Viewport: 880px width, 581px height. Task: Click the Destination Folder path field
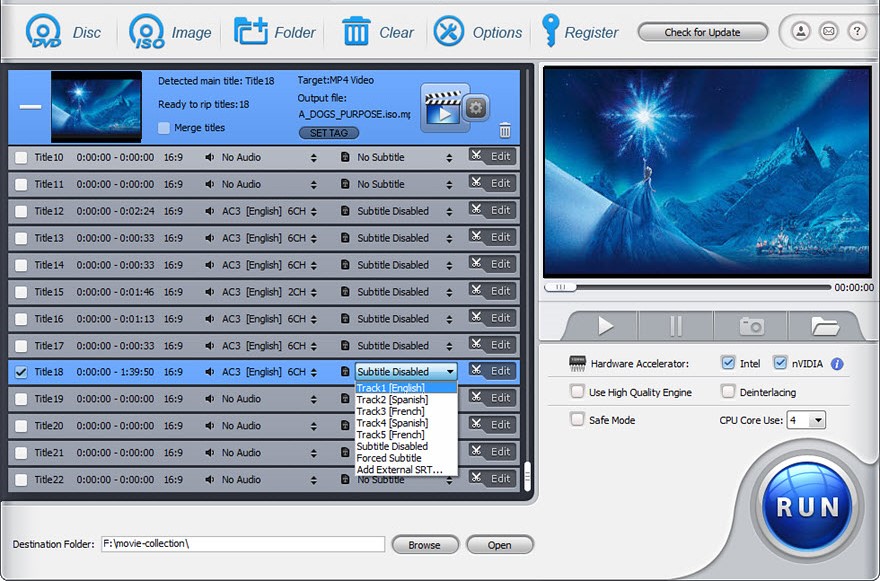pos(242,544)
